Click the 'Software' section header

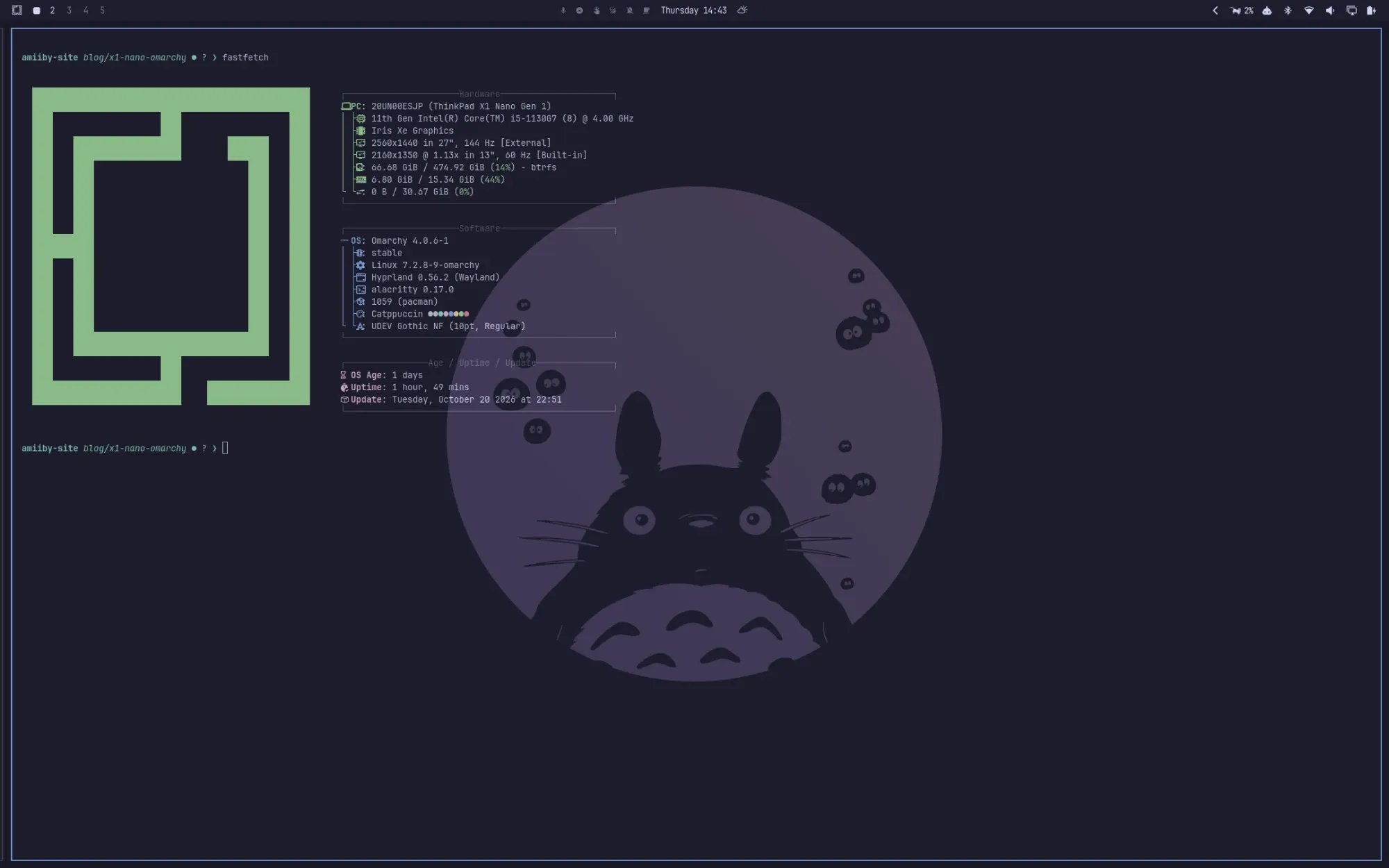pos(479,228)
